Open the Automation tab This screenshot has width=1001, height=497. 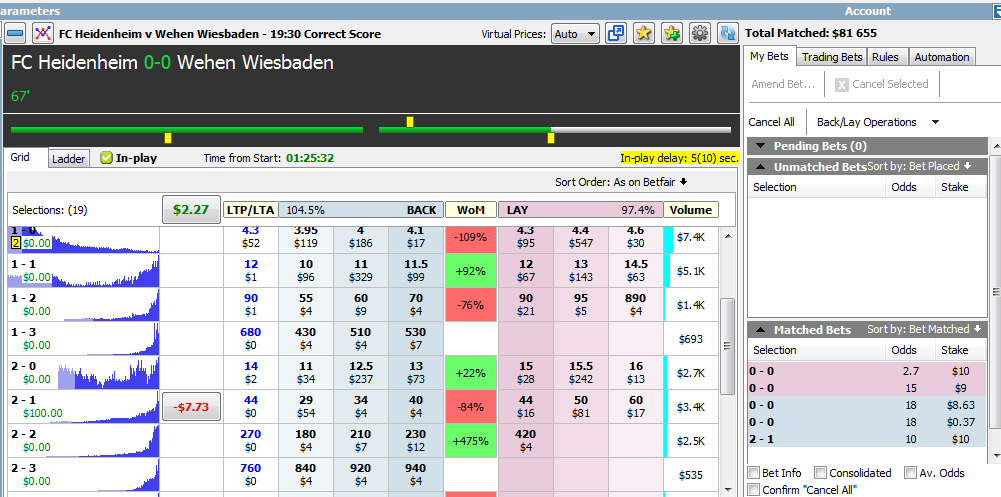coord(942,57)
